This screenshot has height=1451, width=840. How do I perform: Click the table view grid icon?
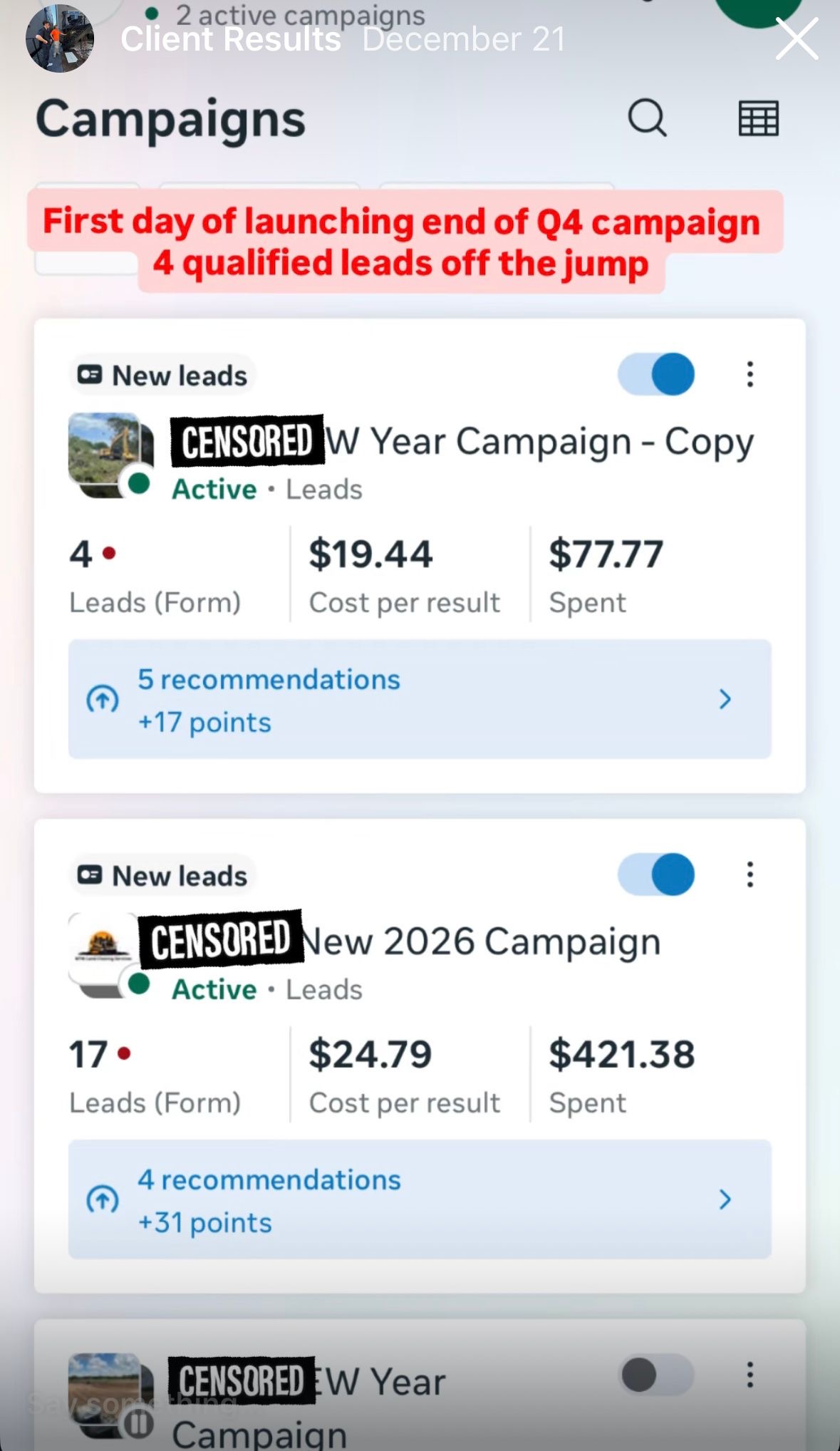pos(758,118)
